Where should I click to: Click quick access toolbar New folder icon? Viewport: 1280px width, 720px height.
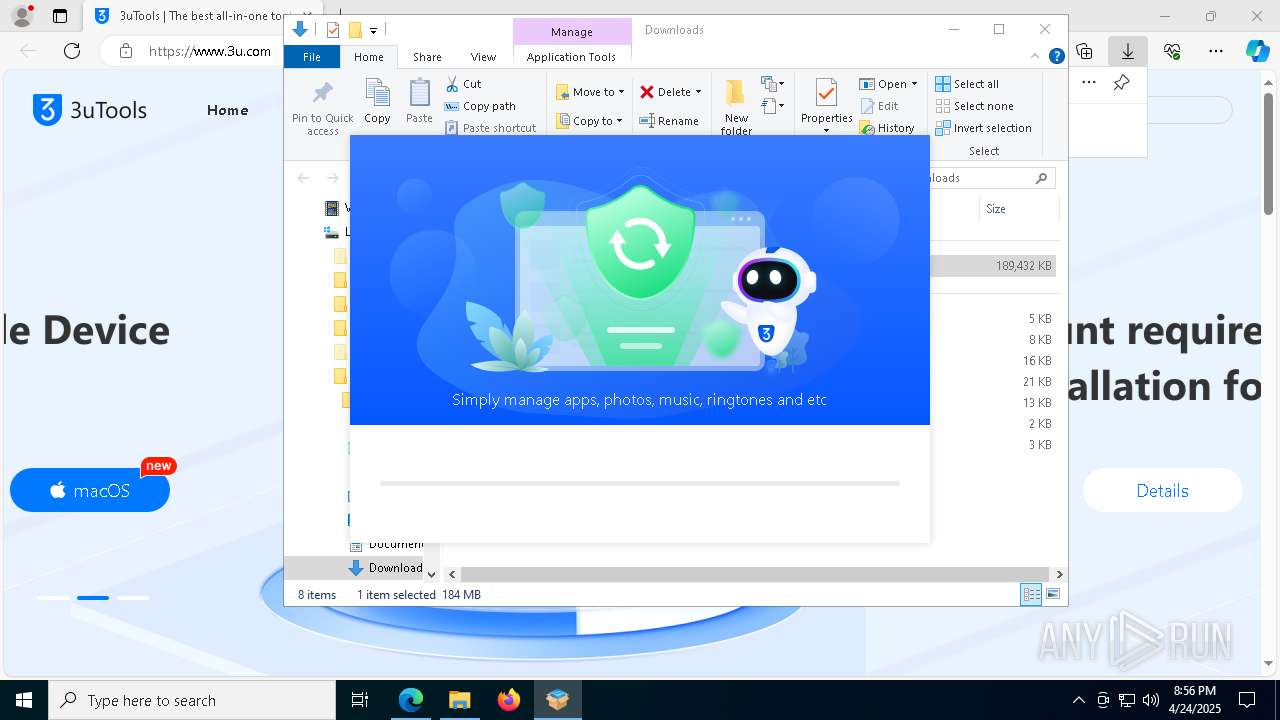[355, 30]
